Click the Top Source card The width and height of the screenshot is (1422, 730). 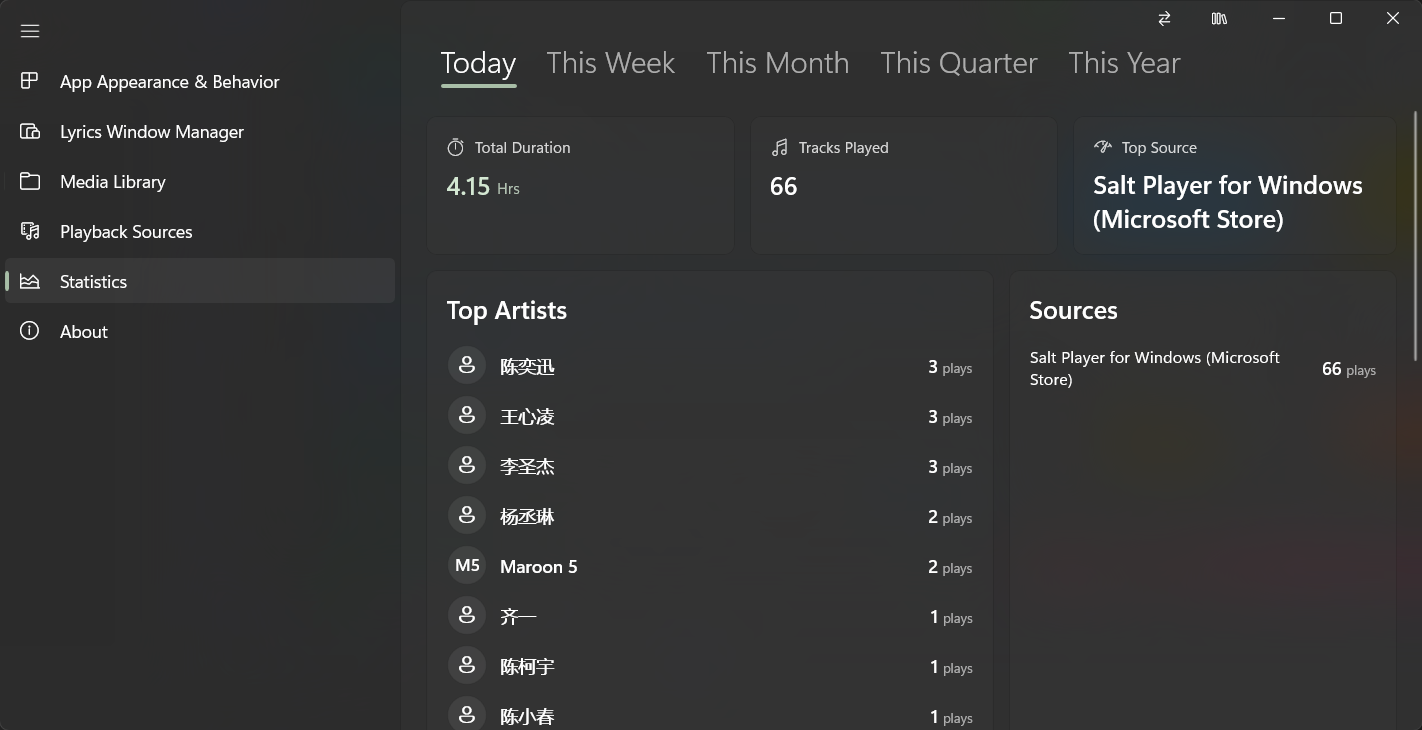1234,186
